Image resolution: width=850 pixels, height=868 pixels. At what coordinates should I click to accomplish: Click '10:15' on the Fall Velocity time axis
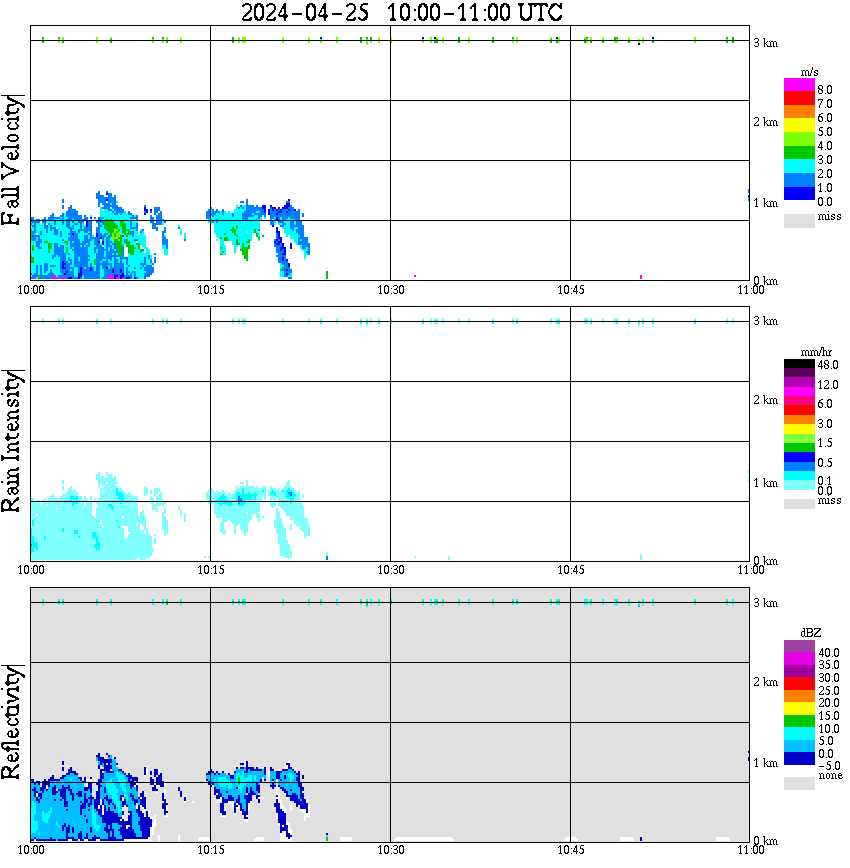211,290
